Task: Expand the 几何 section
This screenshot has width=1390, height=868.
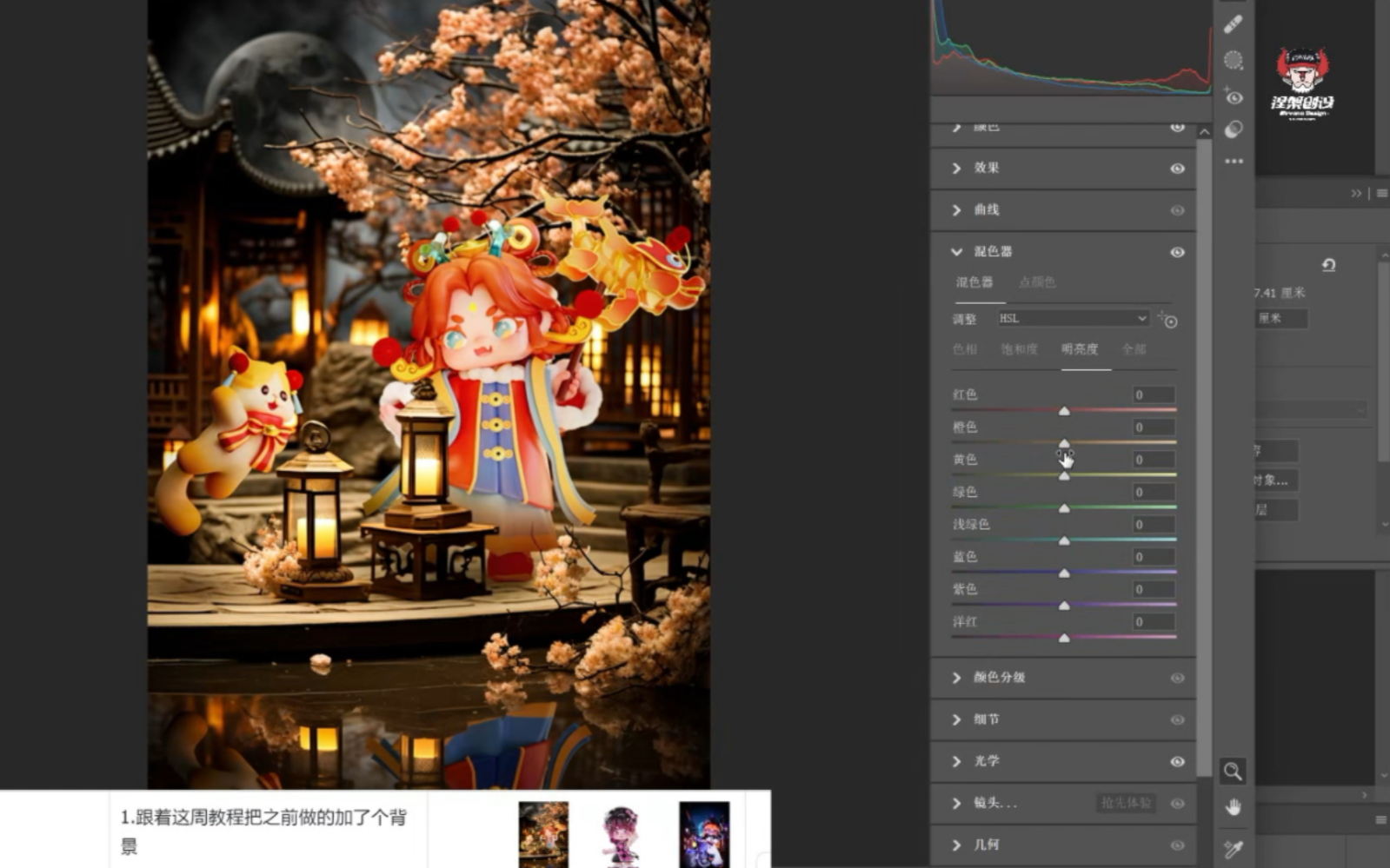Action: (957, 845)
